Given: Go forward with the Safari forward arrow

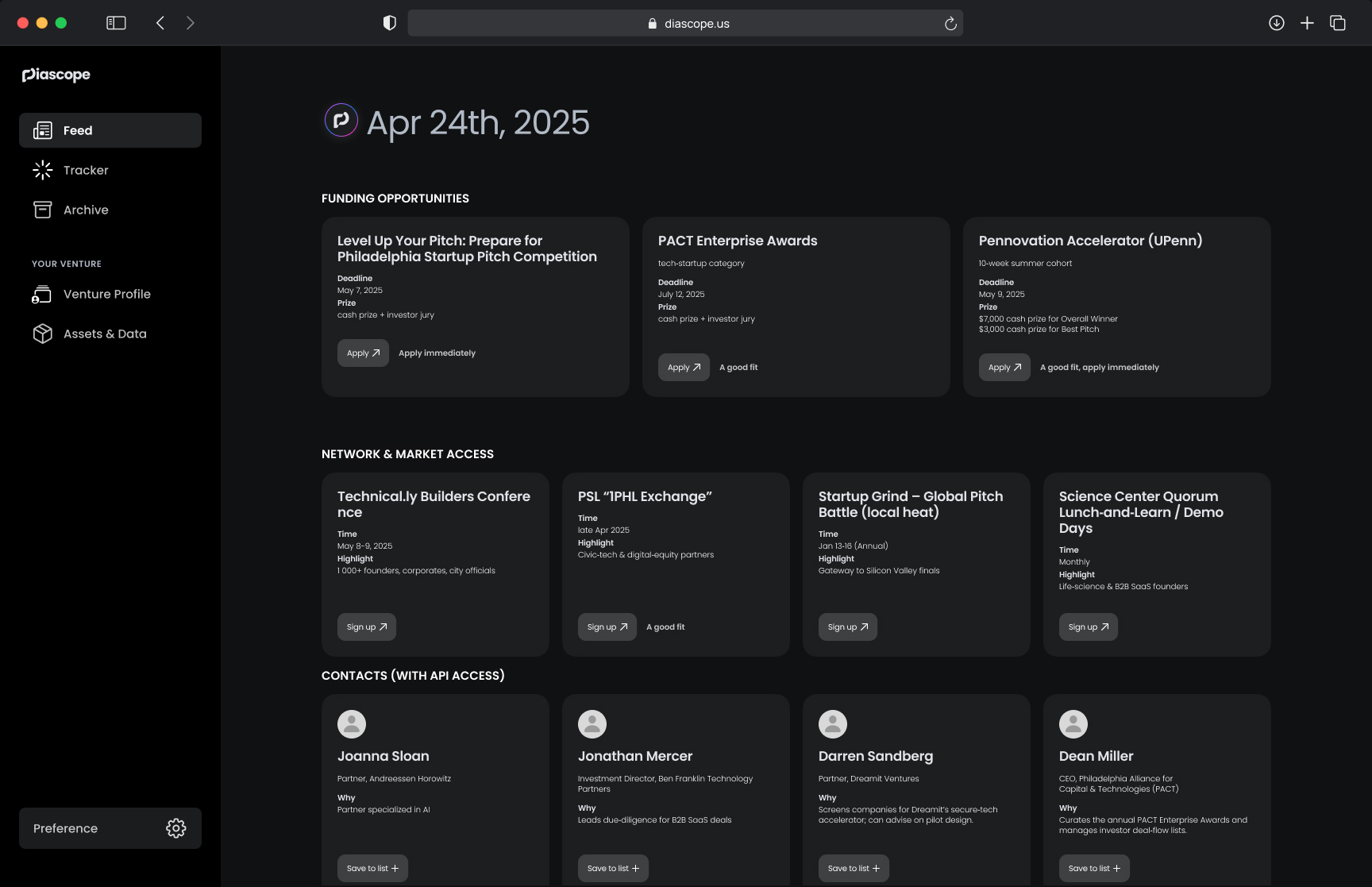Looking at the screenshot, I should (x=191, y=23).
